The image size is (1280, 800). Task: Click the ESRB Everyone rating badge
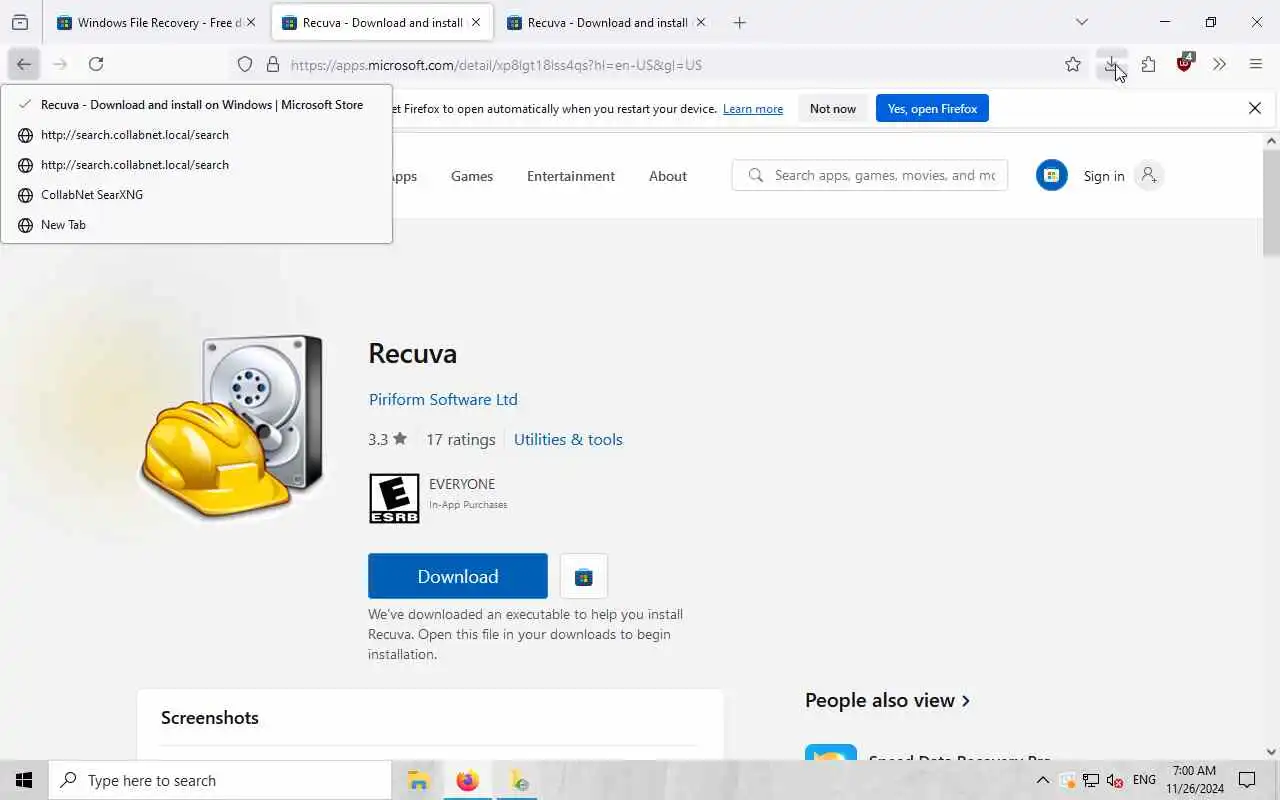point(394,498)
